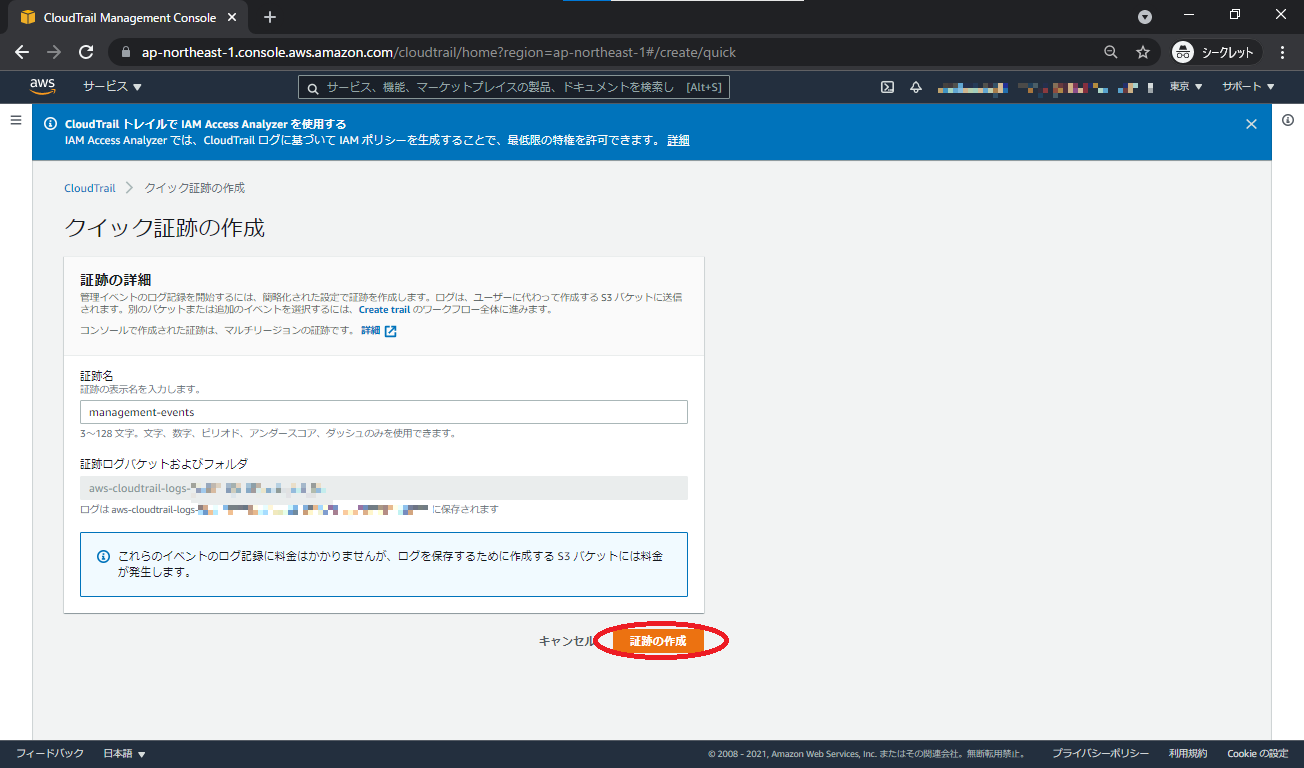Image resolution: width=1304 pixels, height=768 pixels.
Task: Dismiss the IAM Access Analyzer banner
Action: [x=1251, y=124]
